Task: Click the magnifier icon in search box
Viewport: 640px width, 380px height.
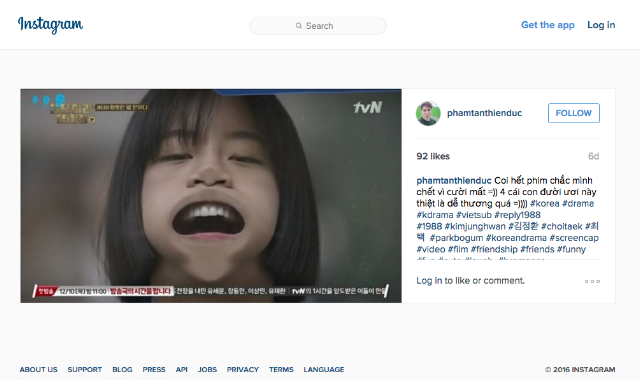Action: 299,26
